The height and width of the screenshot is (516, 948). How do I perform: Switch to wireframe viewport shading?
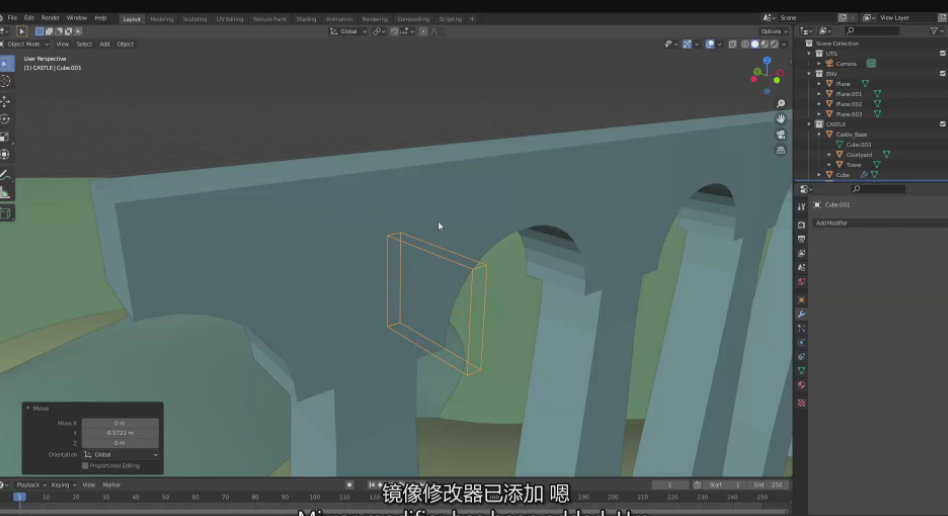point(745,44)
